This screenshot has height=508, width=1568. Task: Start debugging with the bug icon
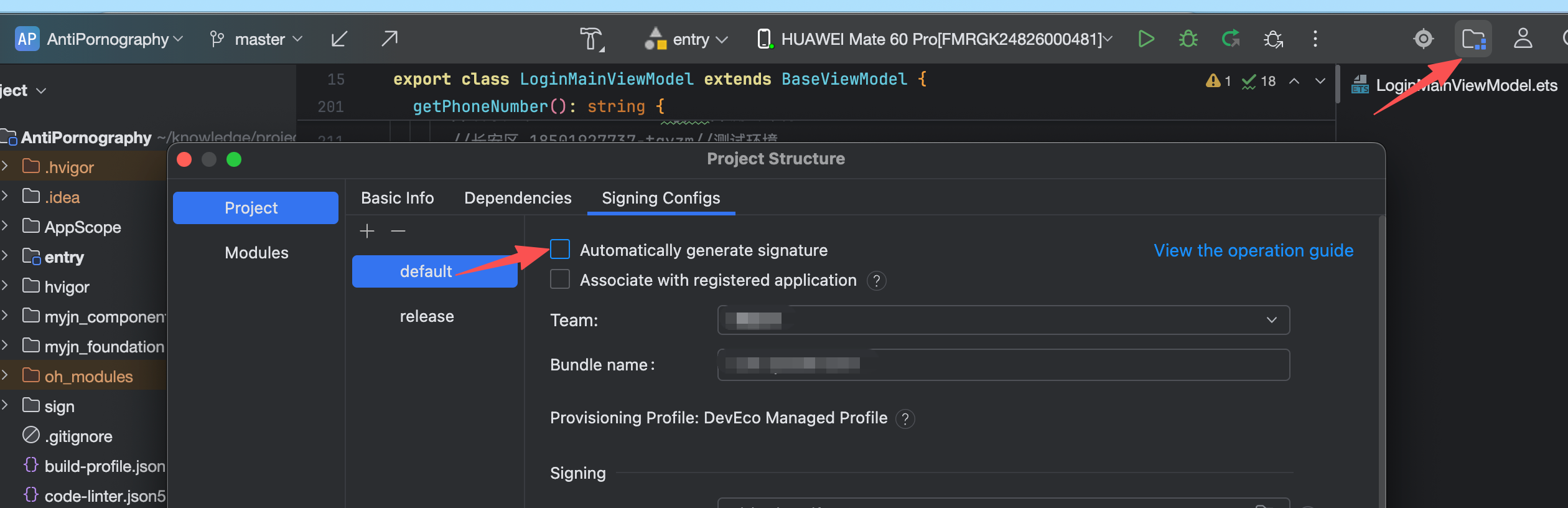pyautogui.click(x=1188, y=39)
